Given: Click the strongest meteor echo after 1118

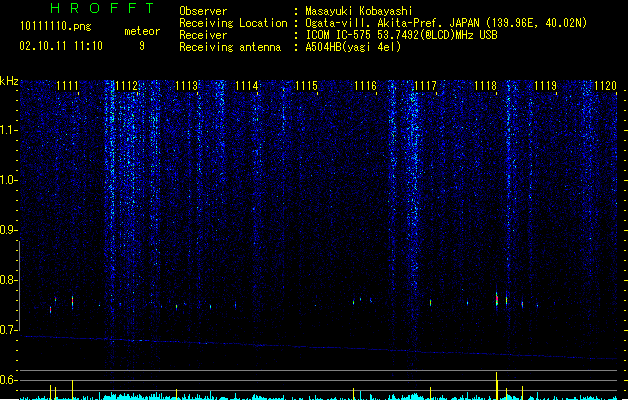Looking at the screenshot, I should click(497, 299).
